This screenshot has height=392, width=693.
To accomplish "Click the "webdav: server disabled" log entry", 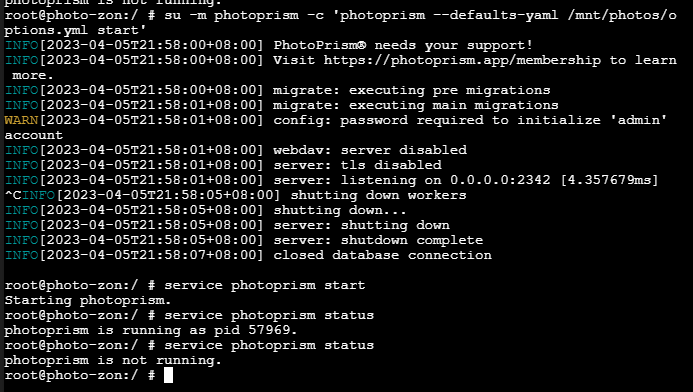I will 370,150.
